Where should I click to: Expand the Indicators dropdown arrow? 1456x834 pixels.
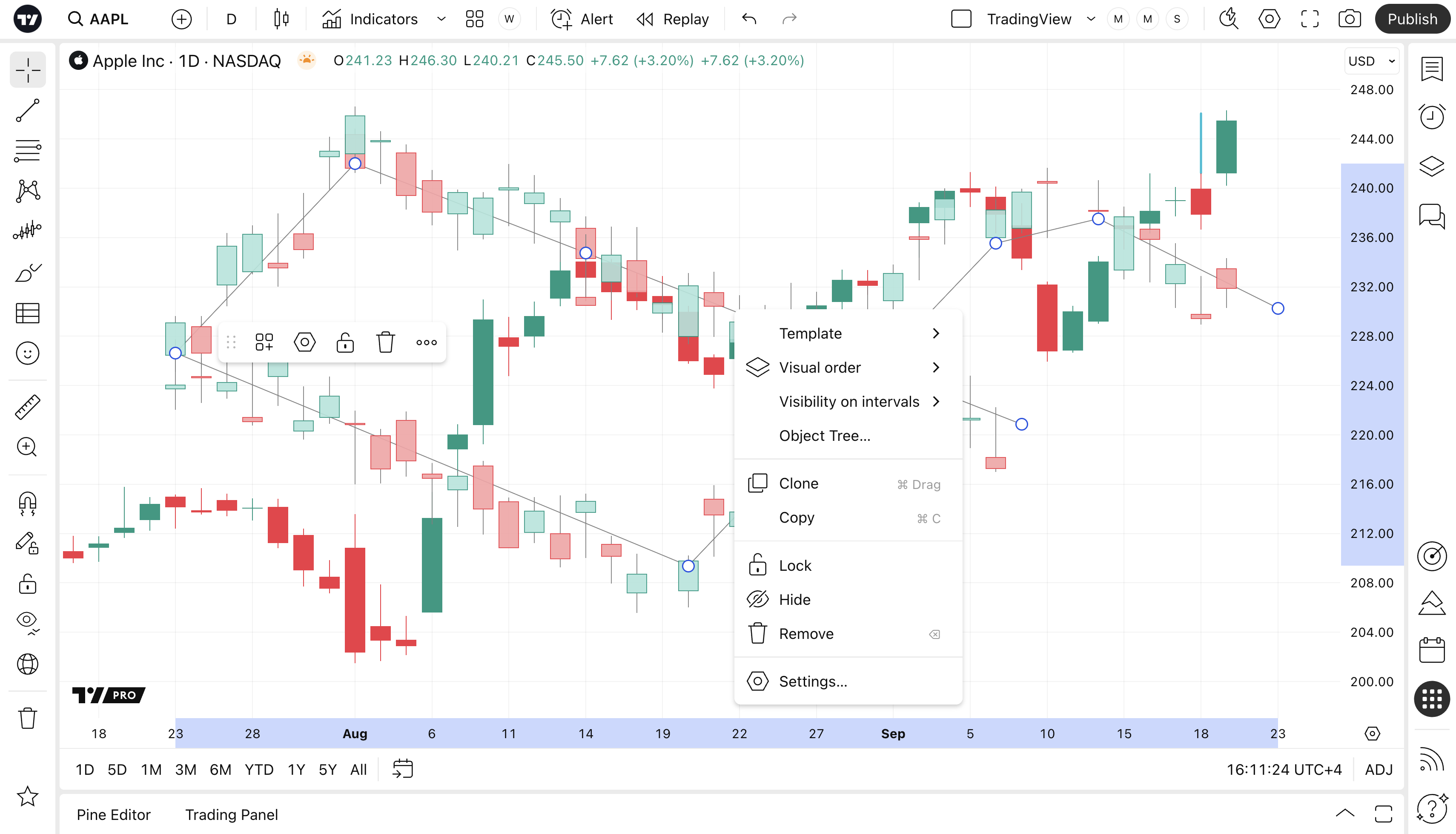pos(441,19)
